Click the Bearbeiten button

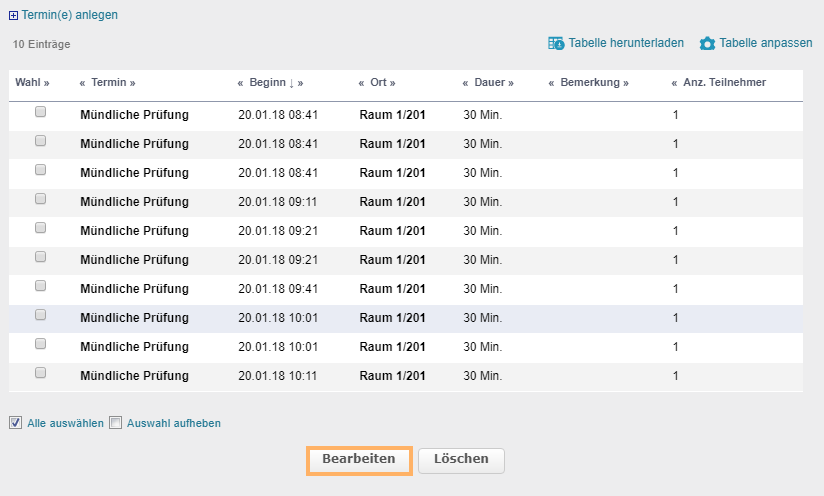tap(359, 459)
